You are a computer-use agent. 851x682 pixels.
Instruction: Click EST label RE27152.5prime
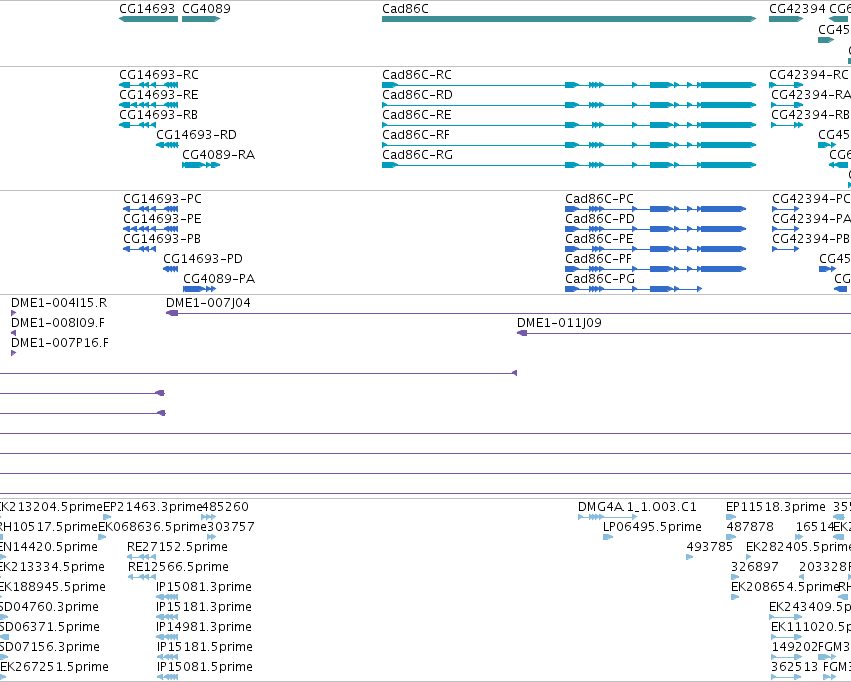[177, 547]
